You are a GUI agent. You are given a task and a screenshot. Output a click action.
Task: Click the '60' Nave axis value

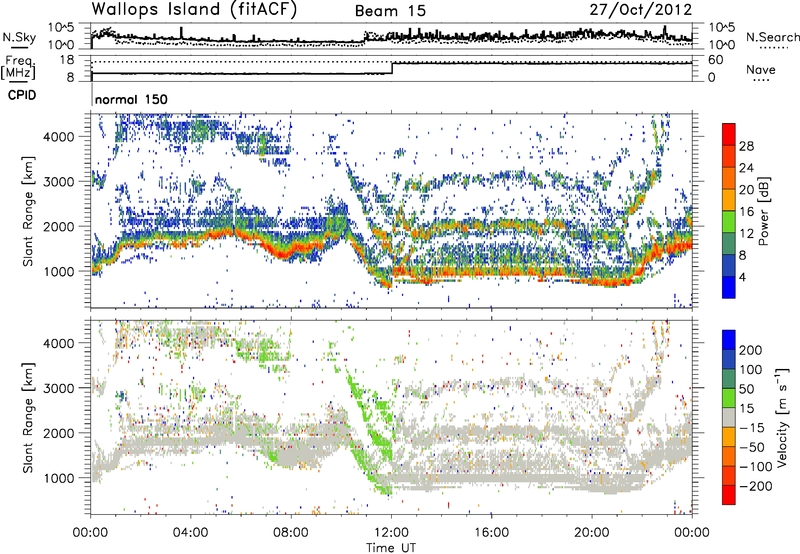(x=716, y=60)
